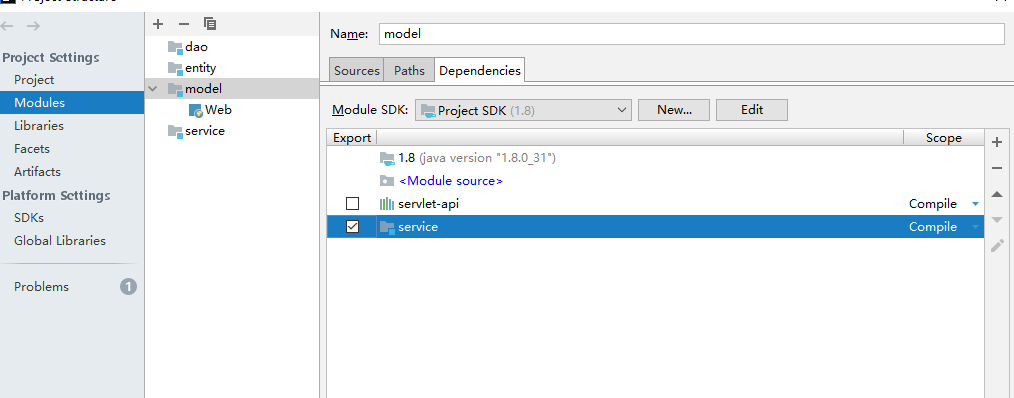Click the Module source folder icon
This screenshot has width=1014, height=398.
387,181
